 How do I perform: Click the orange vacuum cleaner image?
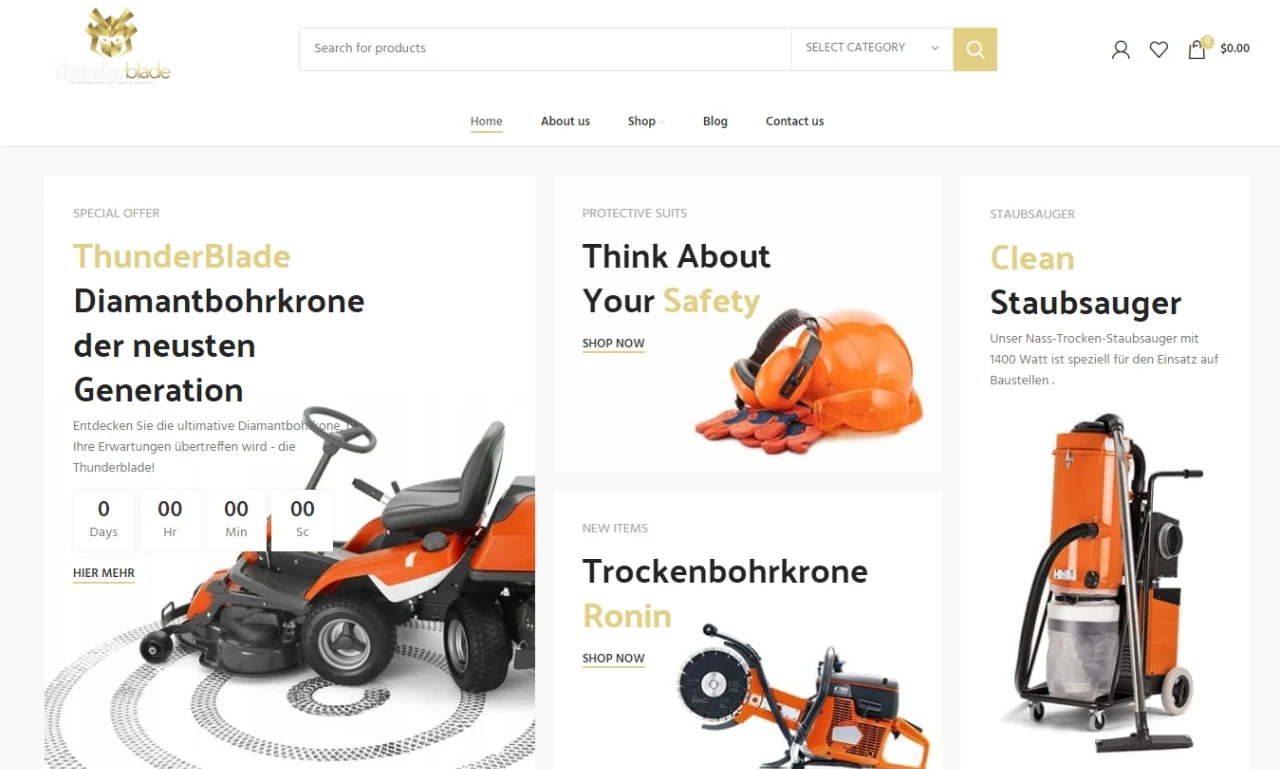[1102, 582]
